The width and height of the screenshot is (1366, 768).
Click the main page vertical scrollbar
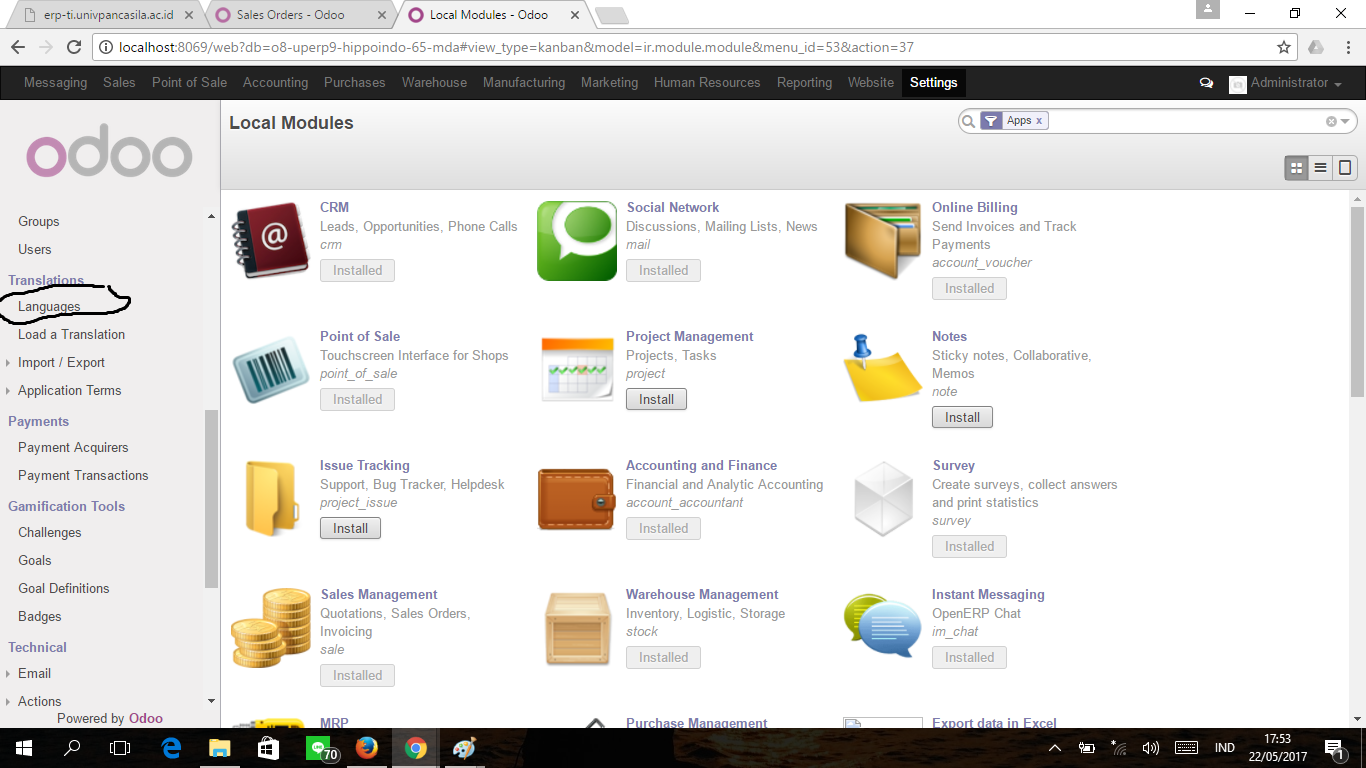click(x=1357, y=302)
